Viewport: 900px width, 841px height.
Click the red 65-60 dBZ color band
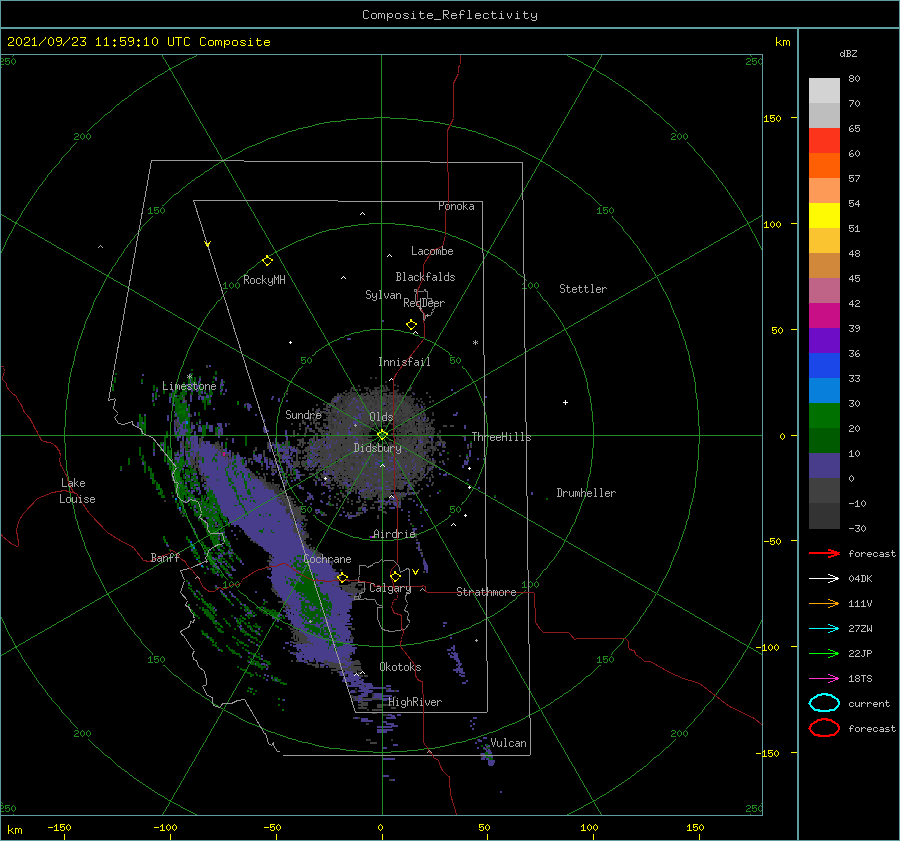[824, 141]
